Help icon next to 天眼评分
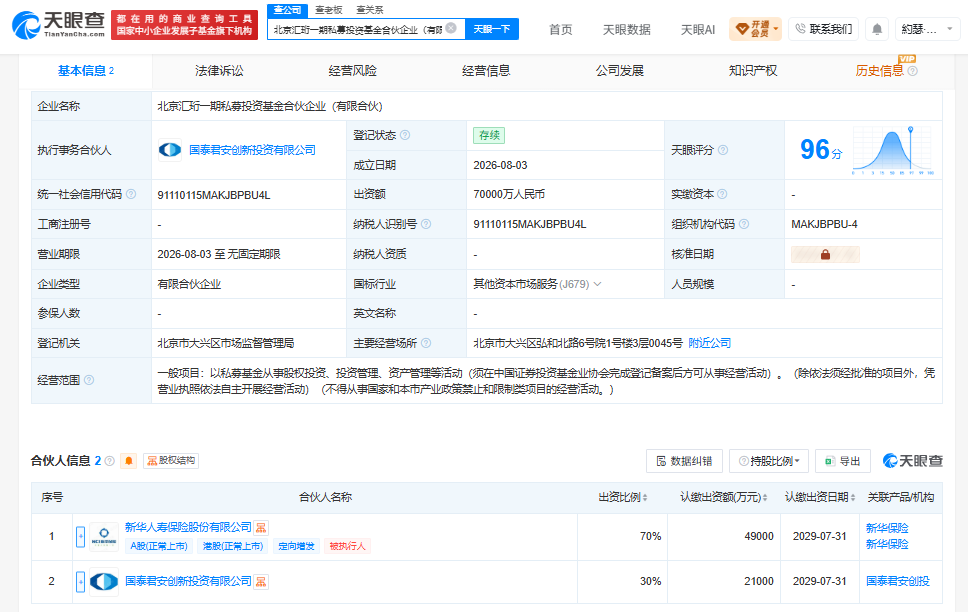 point(723,150)
